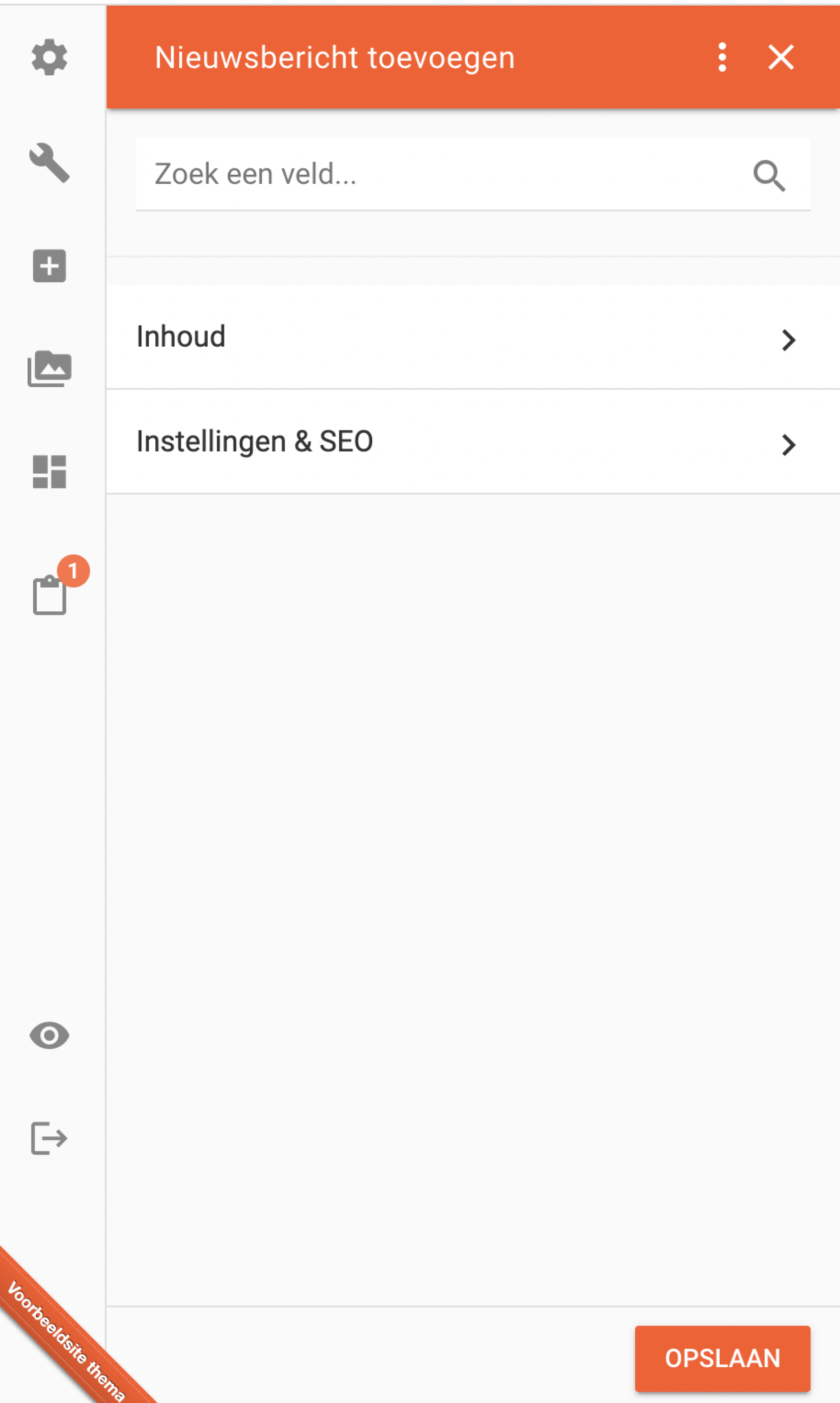
Task: Open the media library images icon
Action: [x=49, y=368]
